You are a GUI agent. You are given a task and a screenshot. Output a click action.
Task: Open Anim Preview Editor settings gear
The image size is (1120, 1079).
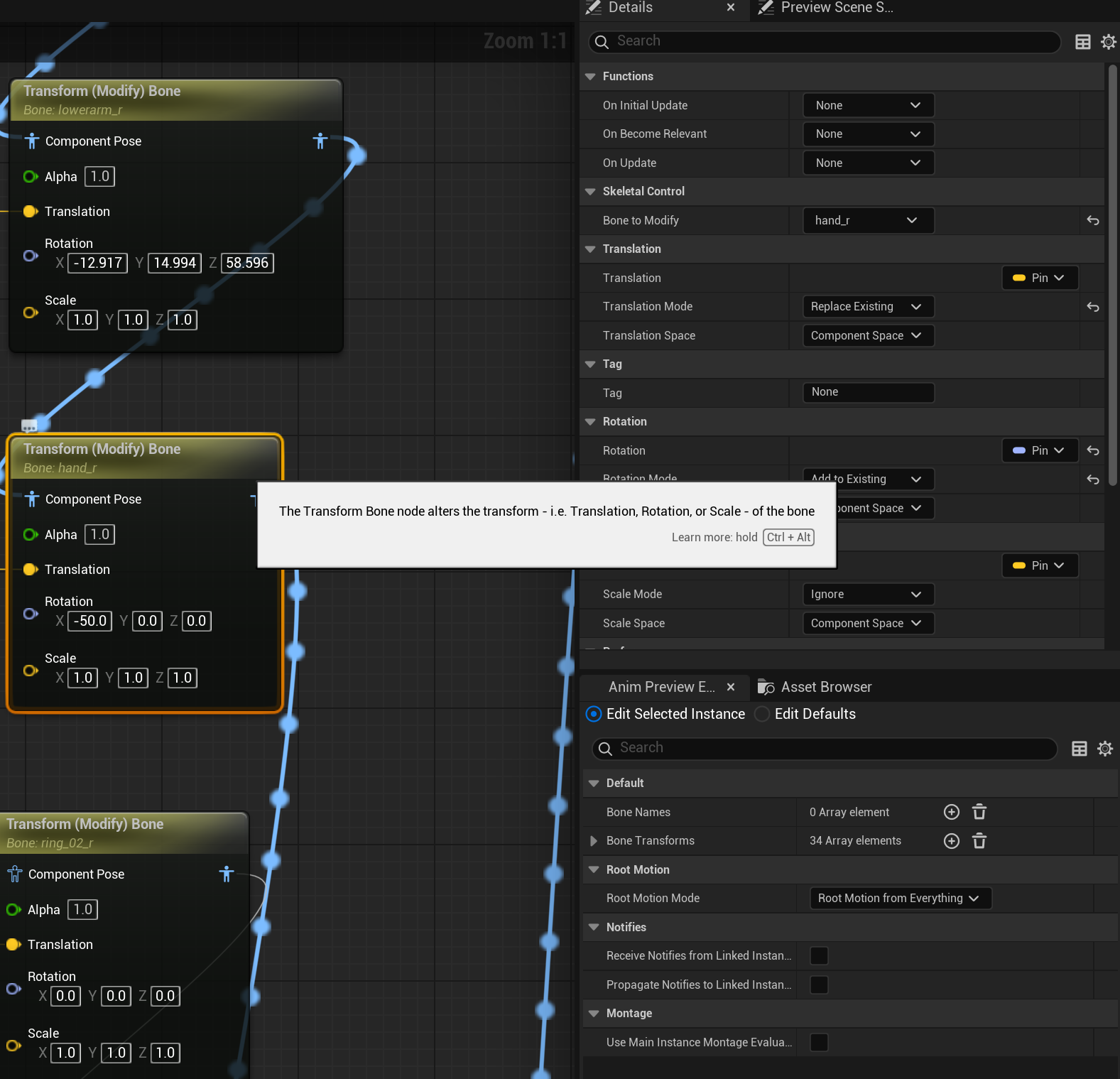(1104, 748)
